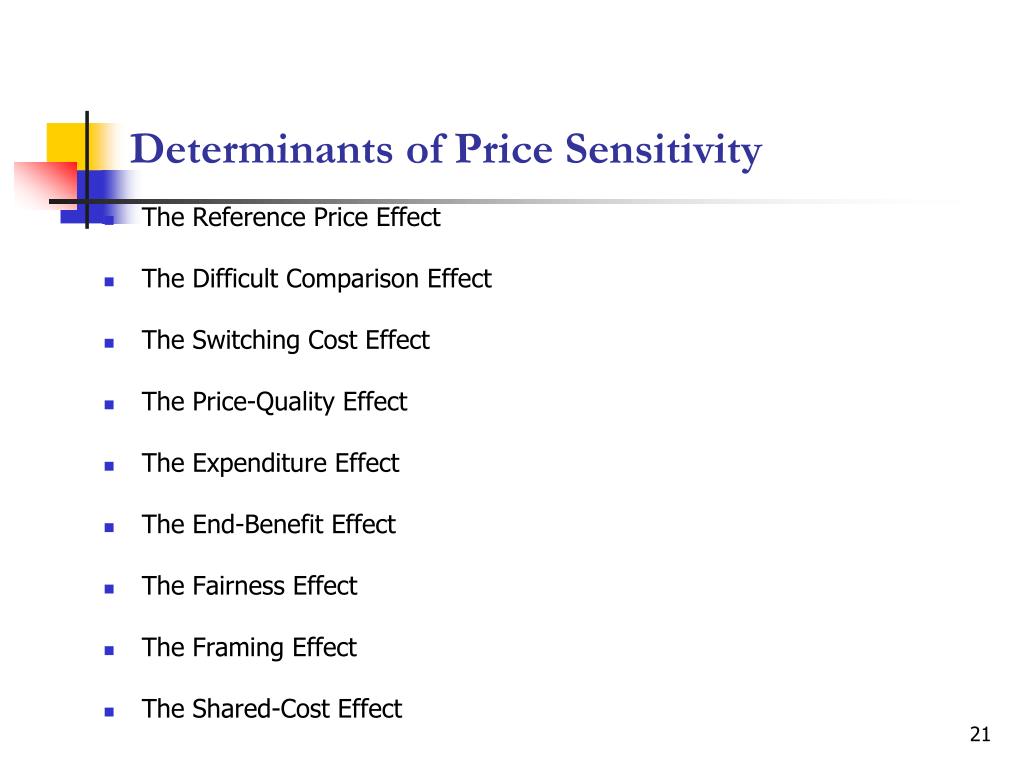Click the slide title "Determinants of Price Sensitivity"
This screenshot has height=768, width=1024.
point(446,150)
